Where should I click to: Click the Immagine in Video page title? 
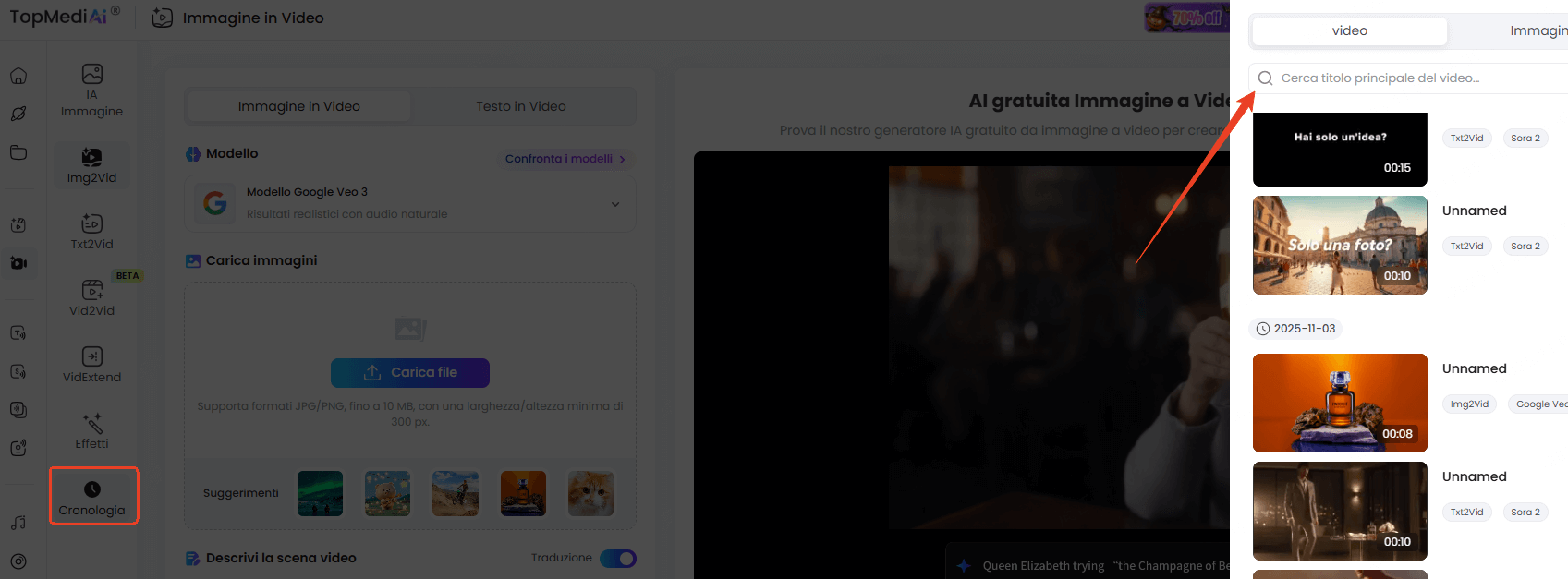[253, 18]
